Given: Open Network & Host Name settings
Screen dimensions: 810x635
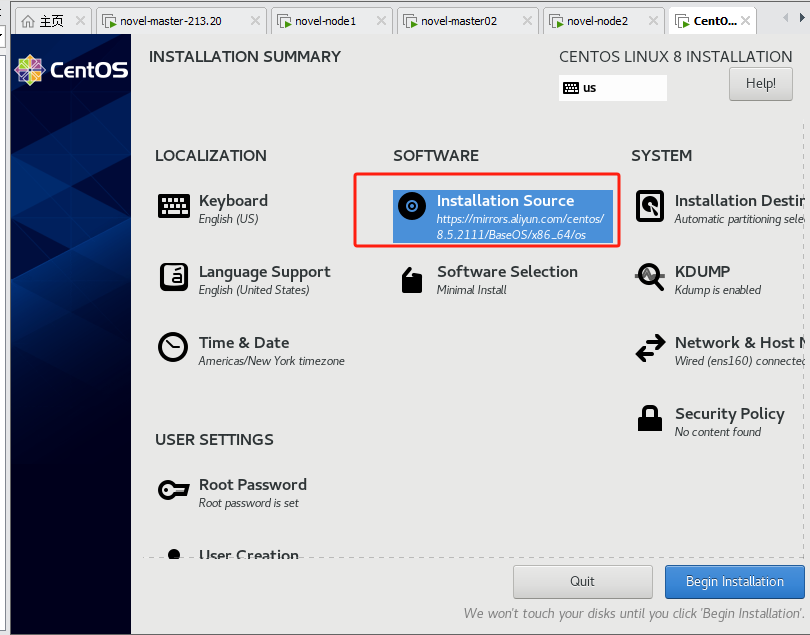Looking at the screenshot, I should [739, 343].
